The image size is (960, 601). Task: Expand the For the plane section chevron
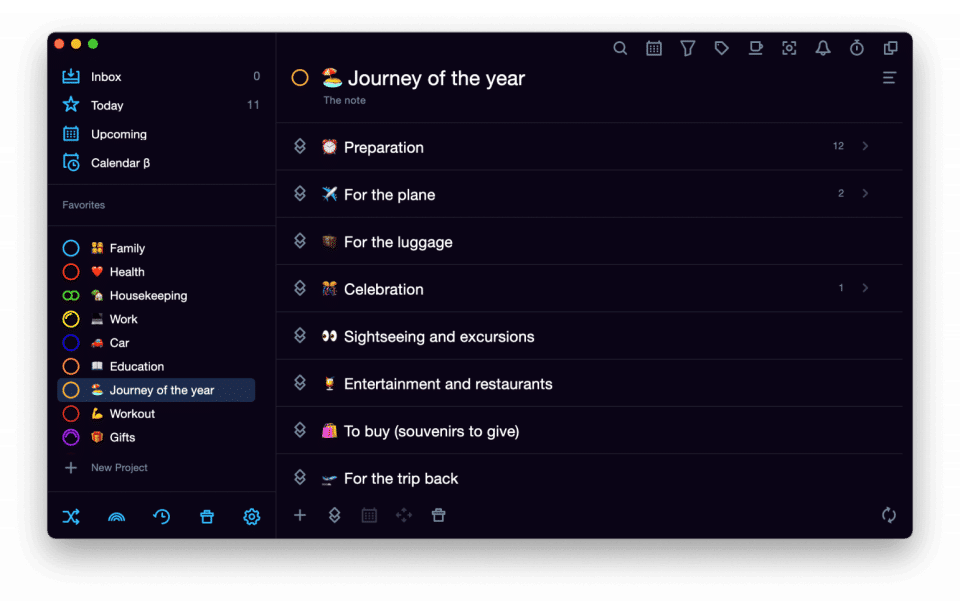pyautogui.click(x=865, y=193)
